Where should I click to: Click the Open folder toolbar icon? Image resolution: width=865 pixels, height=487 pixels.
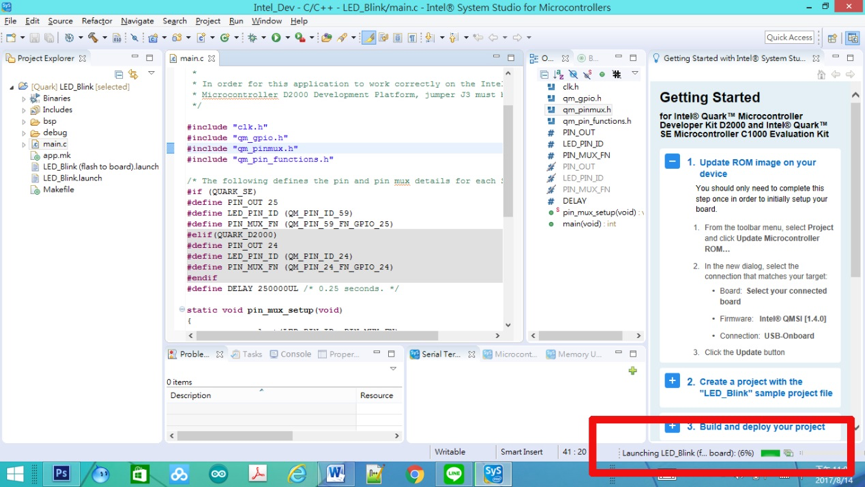[x=327, y=38]
